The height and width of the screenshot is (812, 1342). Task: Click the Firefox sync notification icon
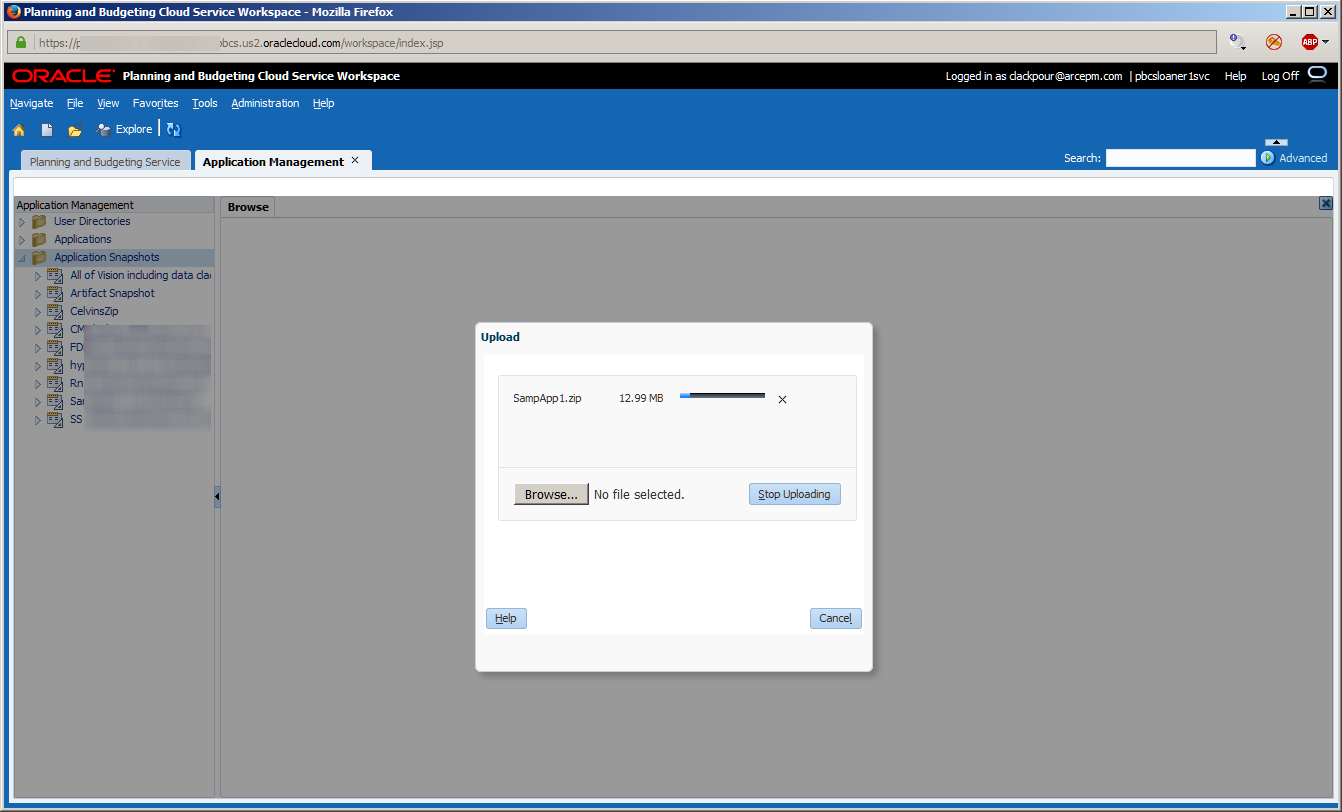pos(1237,42)
